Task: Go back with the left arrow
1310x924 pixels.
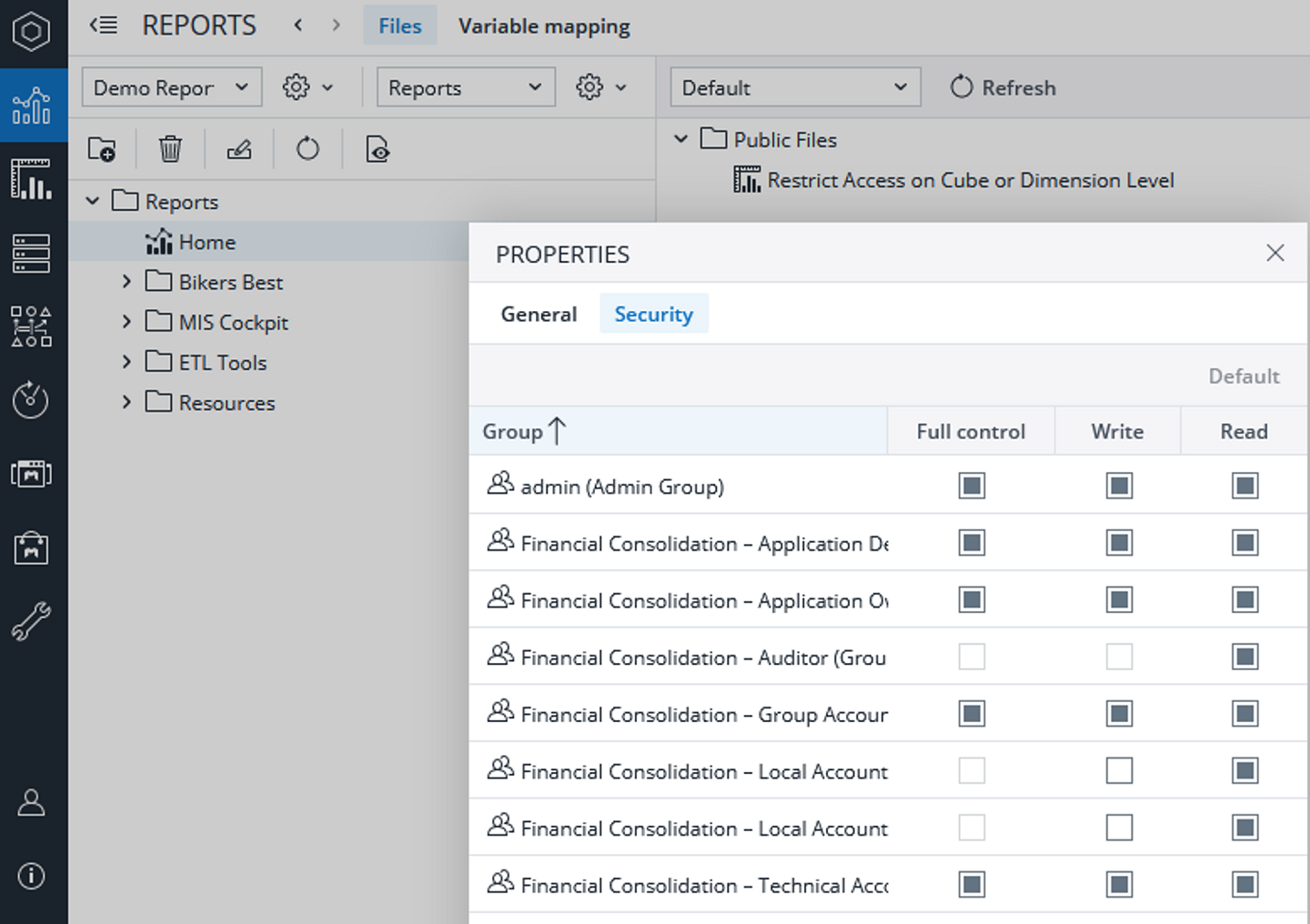Action: point(297,25)
